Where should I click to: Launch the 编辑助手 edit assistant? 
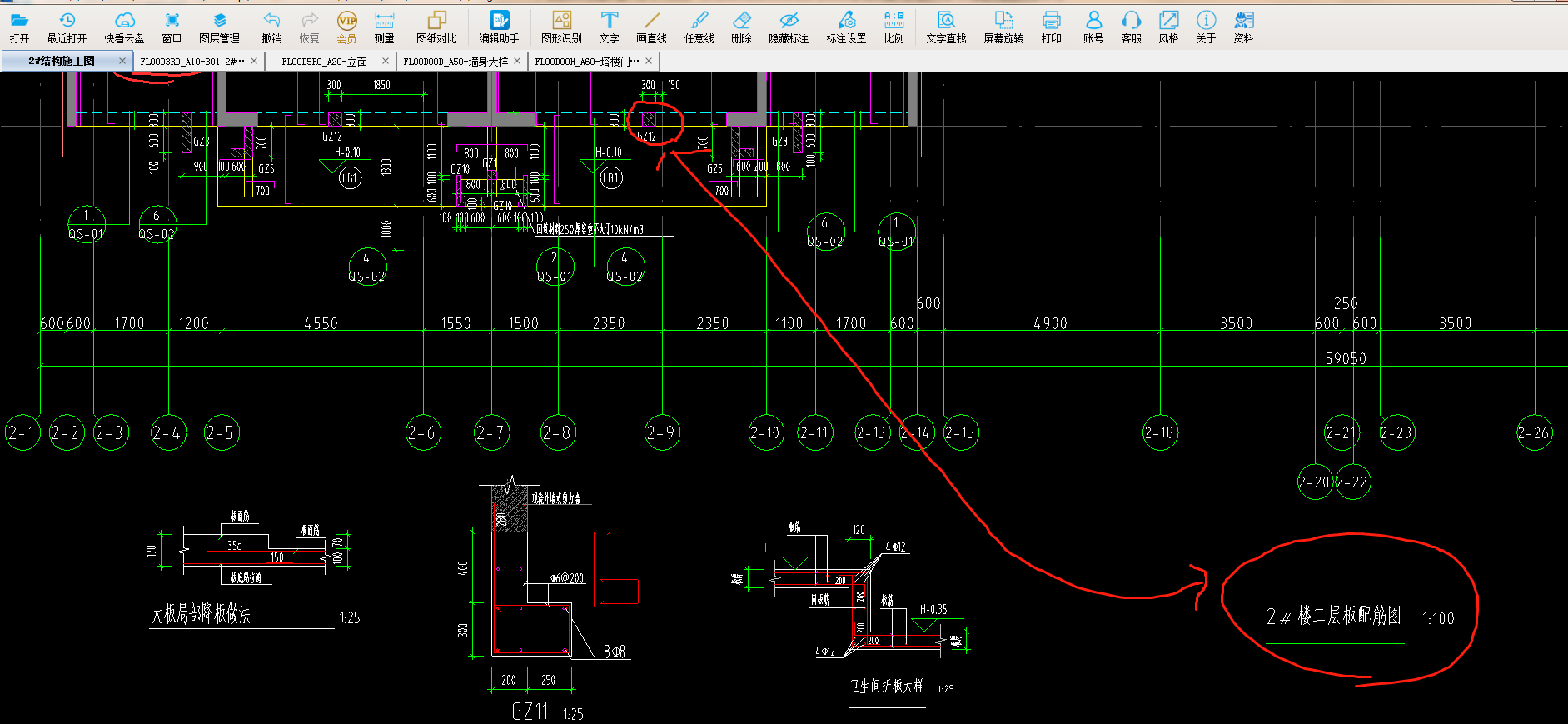[499, 27]
